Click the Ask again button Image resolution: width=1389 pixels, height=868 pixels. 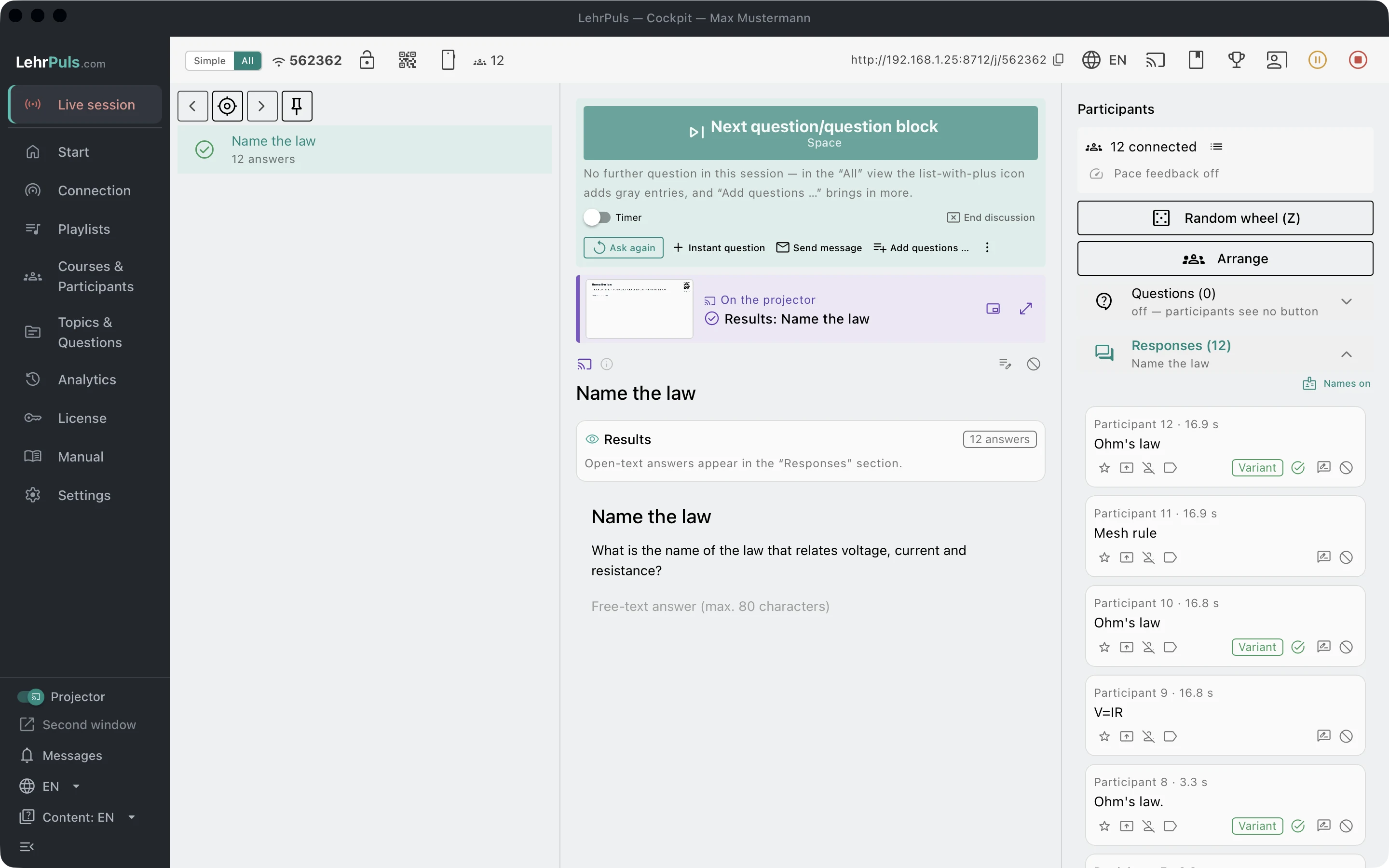(623, 247)
